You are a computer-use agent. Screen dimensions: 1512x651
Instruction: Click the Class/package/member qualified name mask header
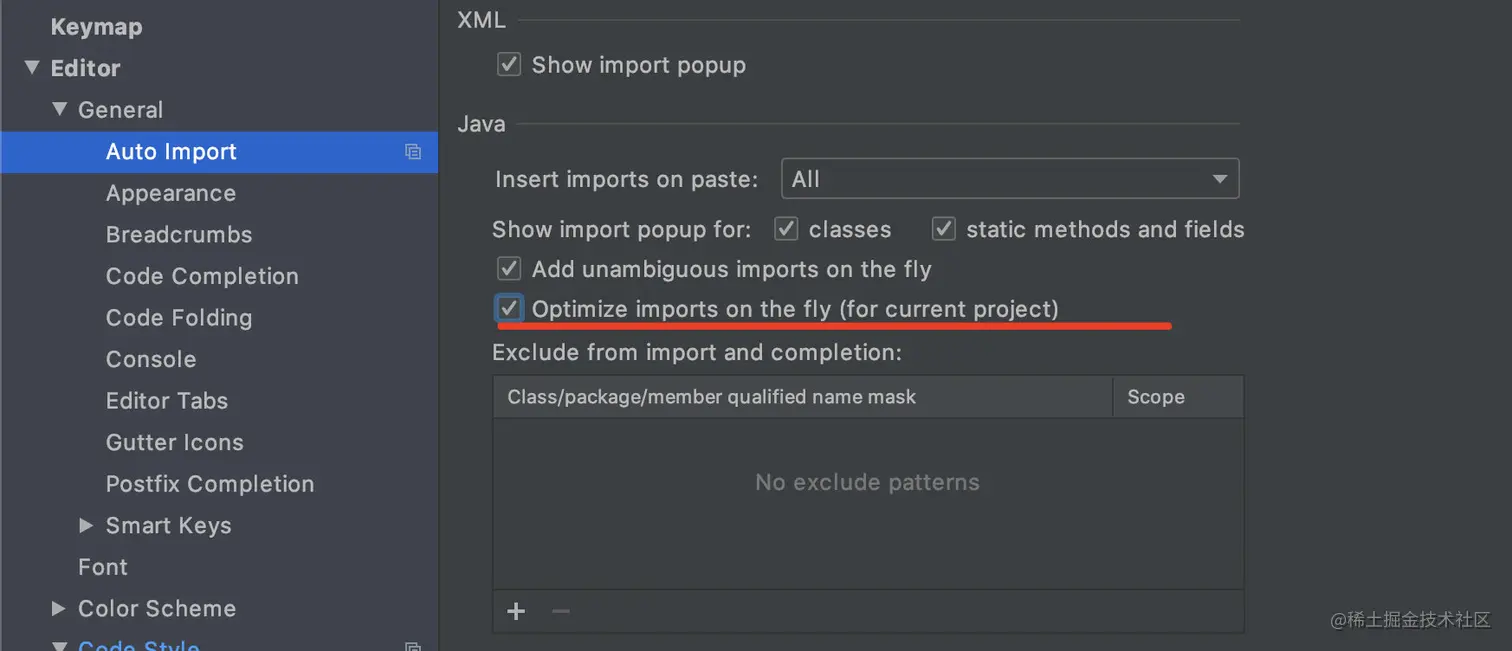[711, 397]
